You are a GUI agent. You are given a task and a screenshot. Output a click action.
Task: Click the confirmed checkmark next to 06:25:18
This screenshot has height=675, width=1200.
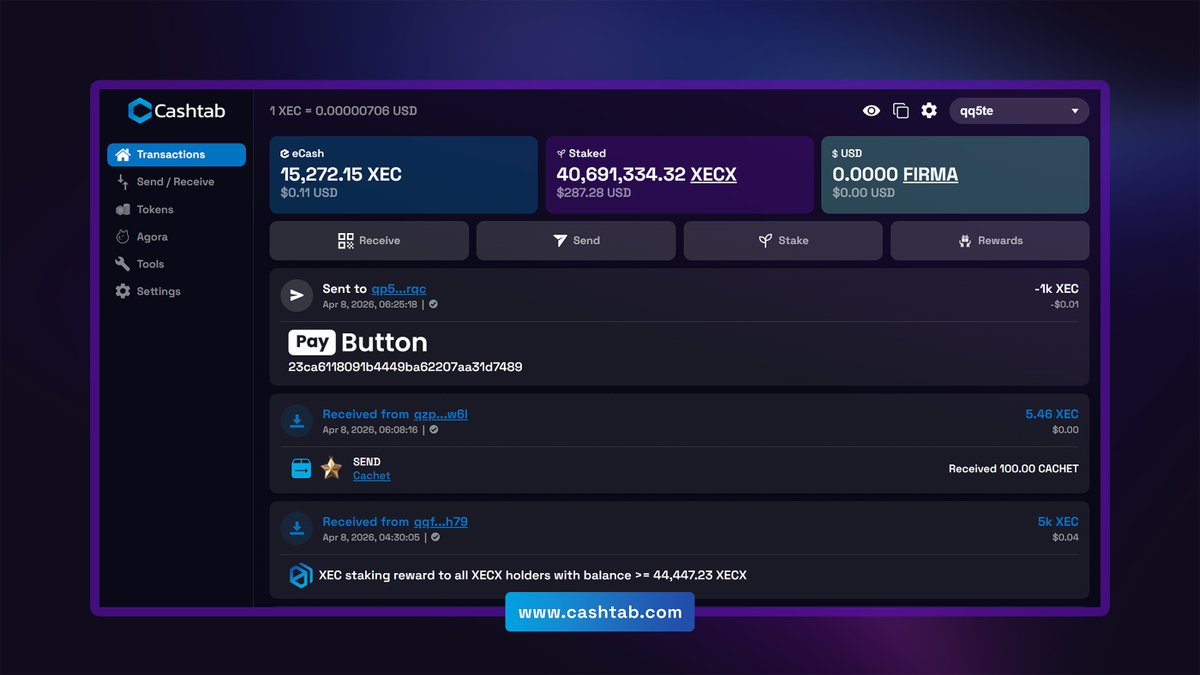click(433, 305)
